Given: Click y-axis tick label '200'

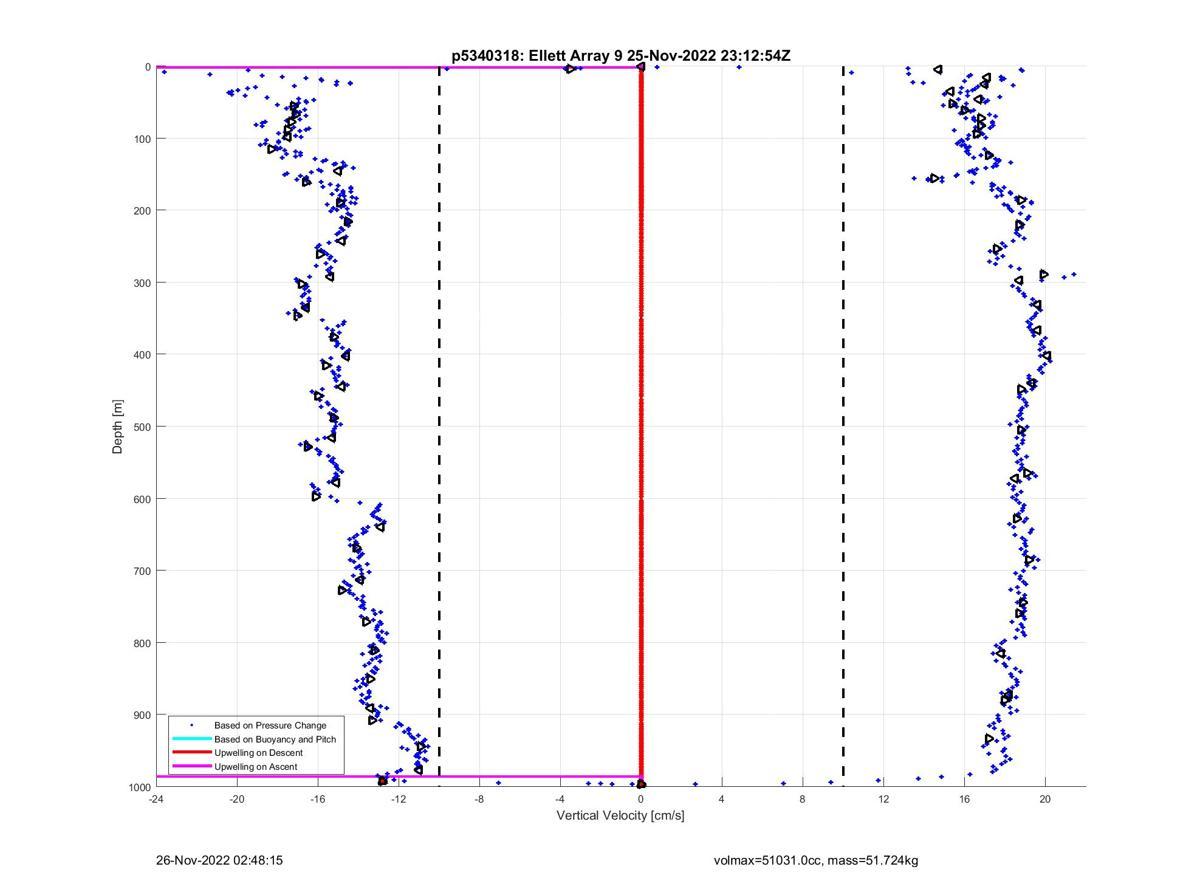Looking at the screenshot, I should tap(141, 210).
